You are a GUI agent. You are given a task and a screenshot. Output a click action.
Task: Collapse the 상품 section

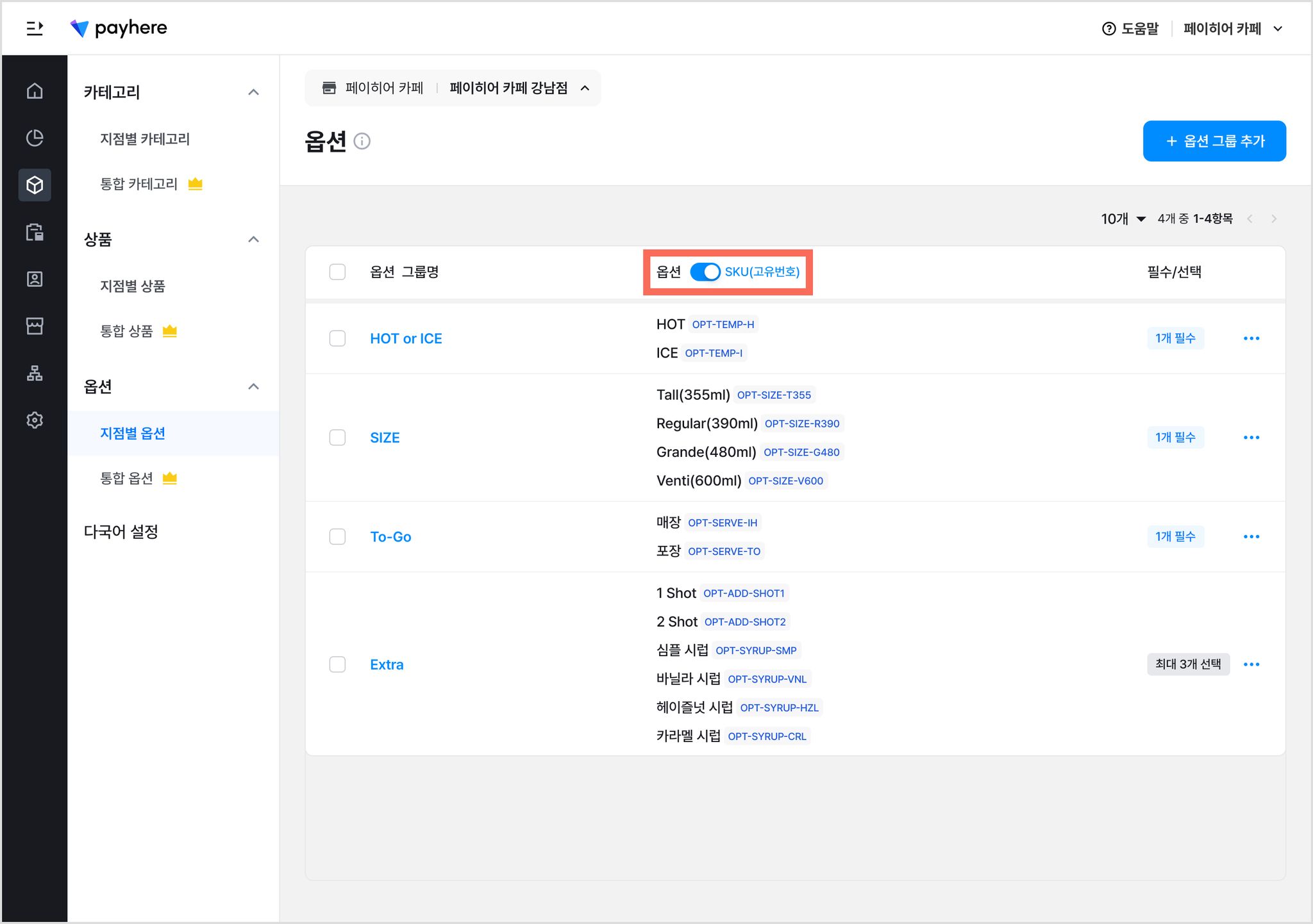[254, 240]
